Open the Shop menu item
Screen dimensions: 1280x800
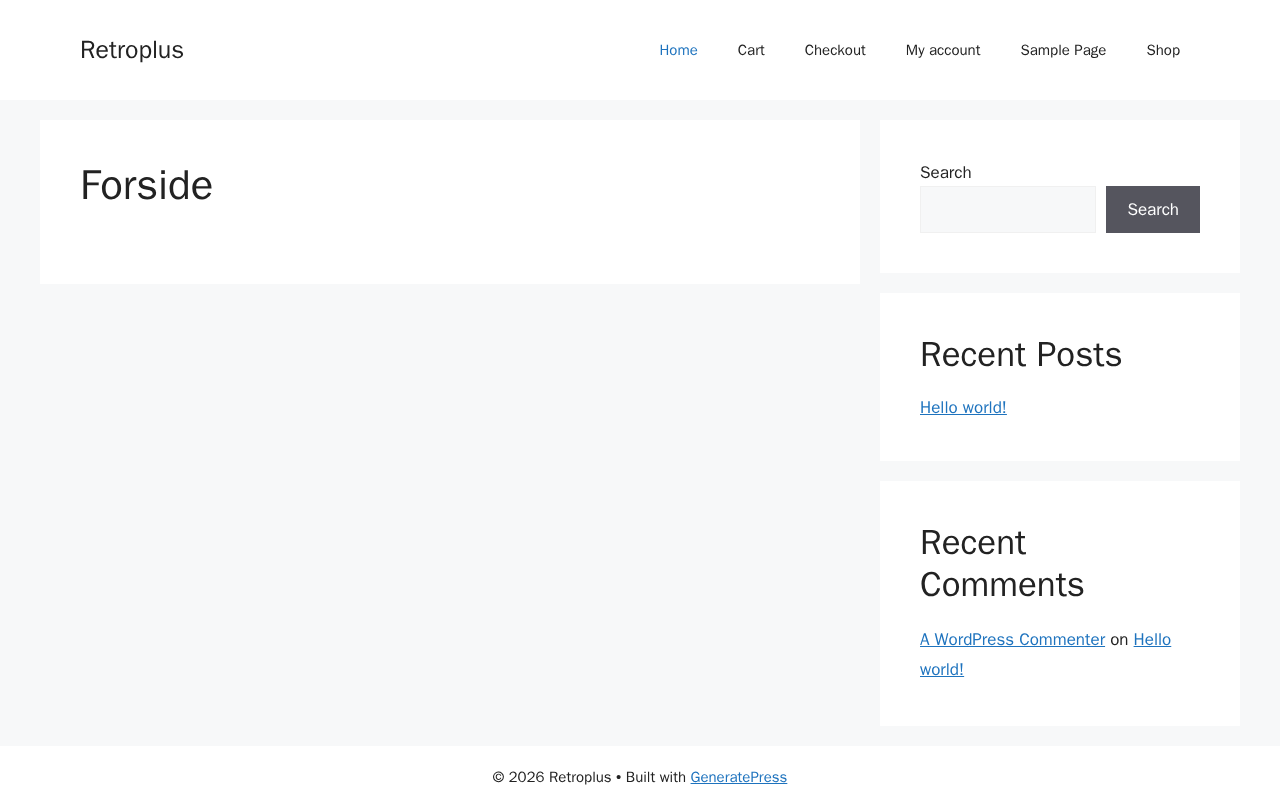[1163, 50]
